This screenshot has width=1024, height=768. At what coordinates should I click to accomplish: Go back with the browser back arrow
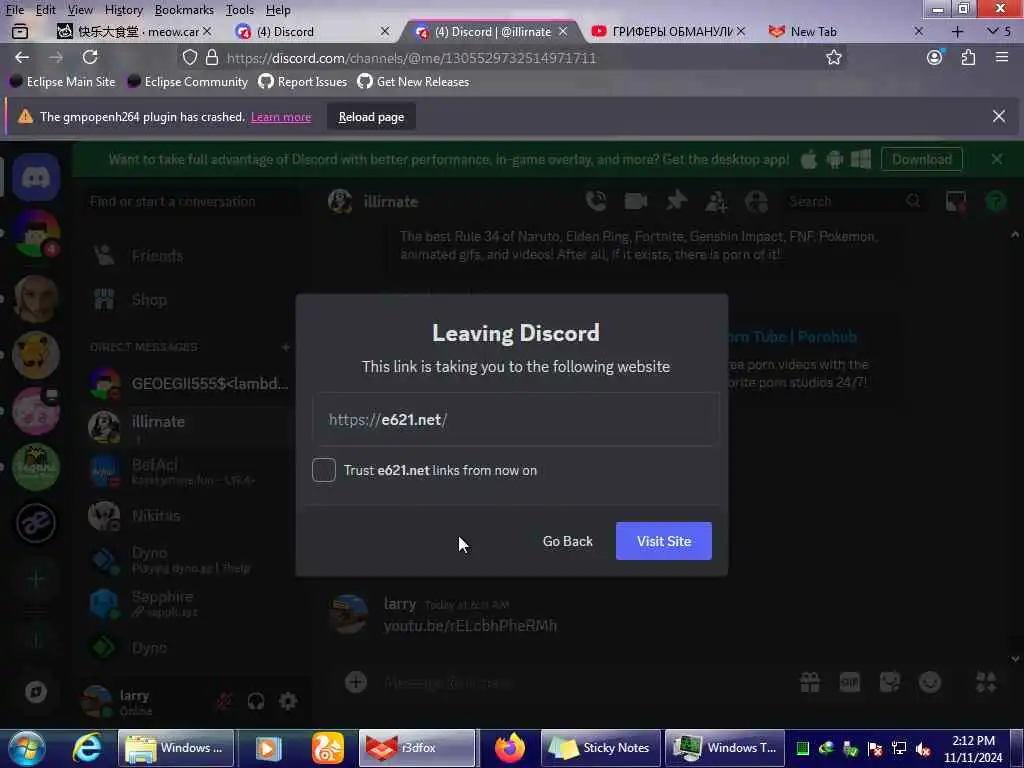click(22, 57)
